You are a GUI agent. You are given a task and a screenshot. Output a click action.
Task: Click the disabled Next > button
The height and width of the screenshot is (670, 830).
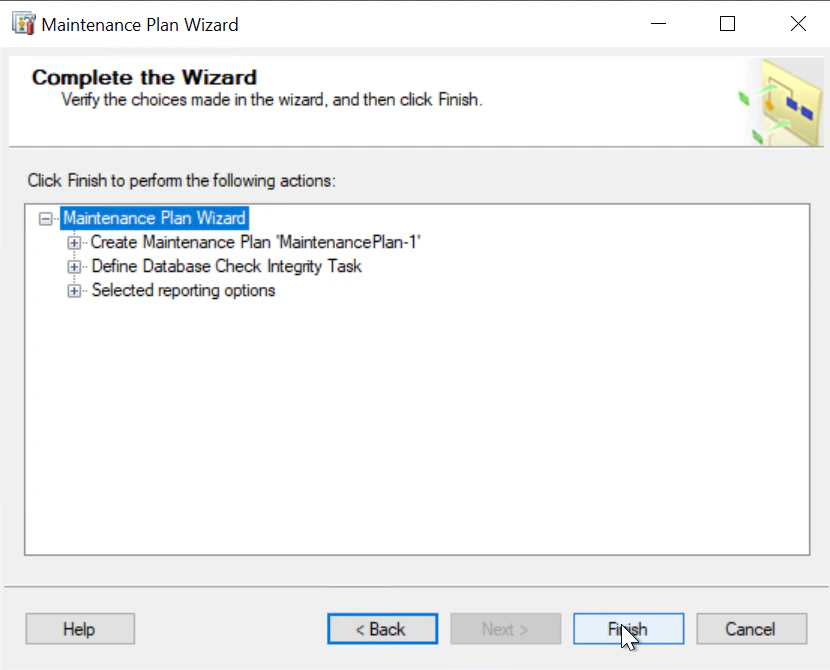coord(505,629)
